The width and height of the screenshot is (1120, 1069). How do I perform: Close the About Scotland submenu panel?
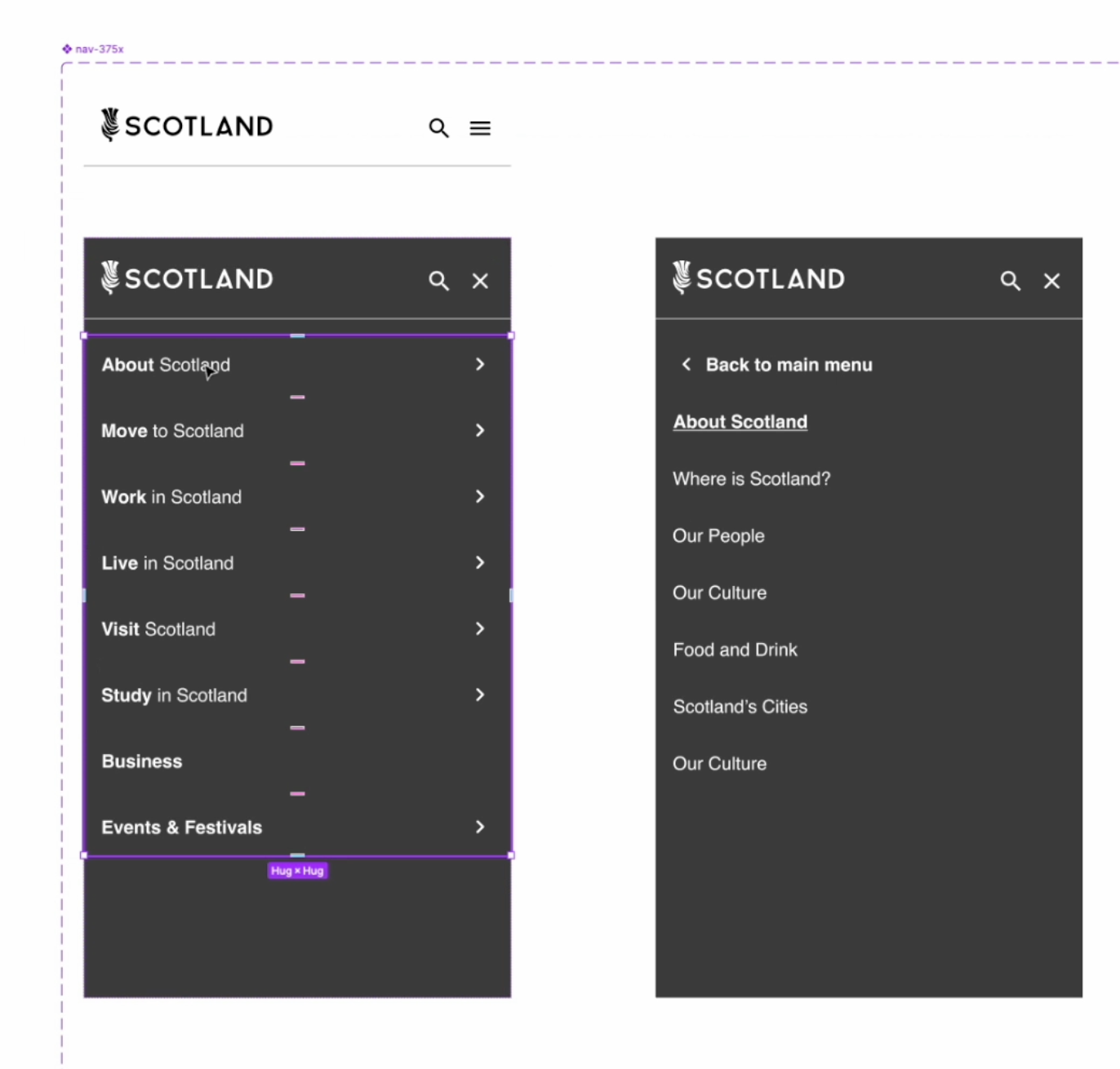pos(1051,281)
